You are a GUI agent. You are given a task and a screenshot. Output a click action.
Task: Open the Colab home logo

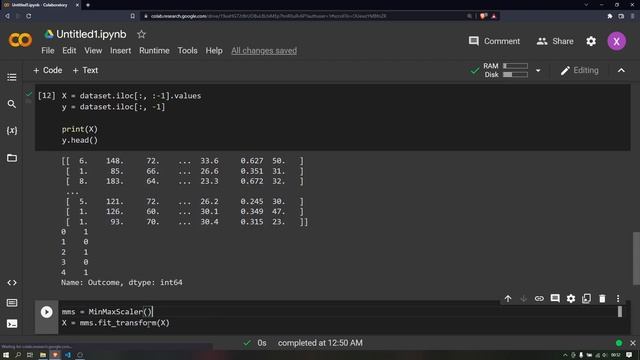coord(20,40)
